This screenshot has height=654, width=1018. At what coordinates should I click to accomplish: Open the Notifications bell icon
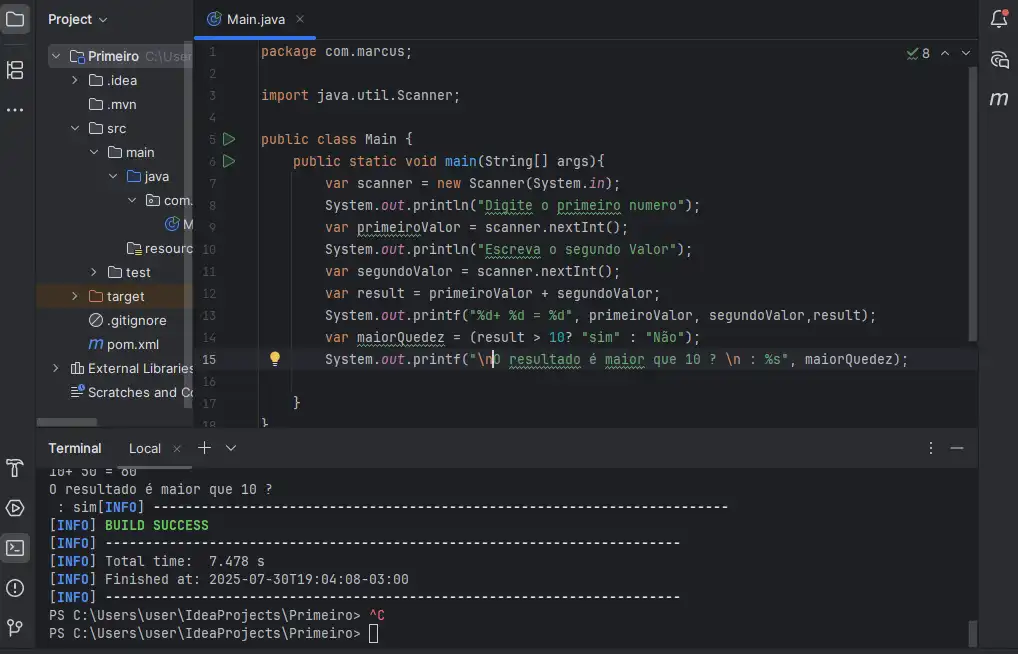pyautogui.click(x=999, y=19)
